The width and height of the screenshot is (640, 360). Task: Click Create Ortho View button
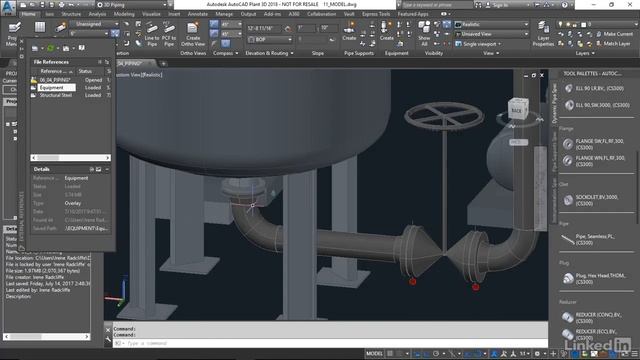point(193,35)
